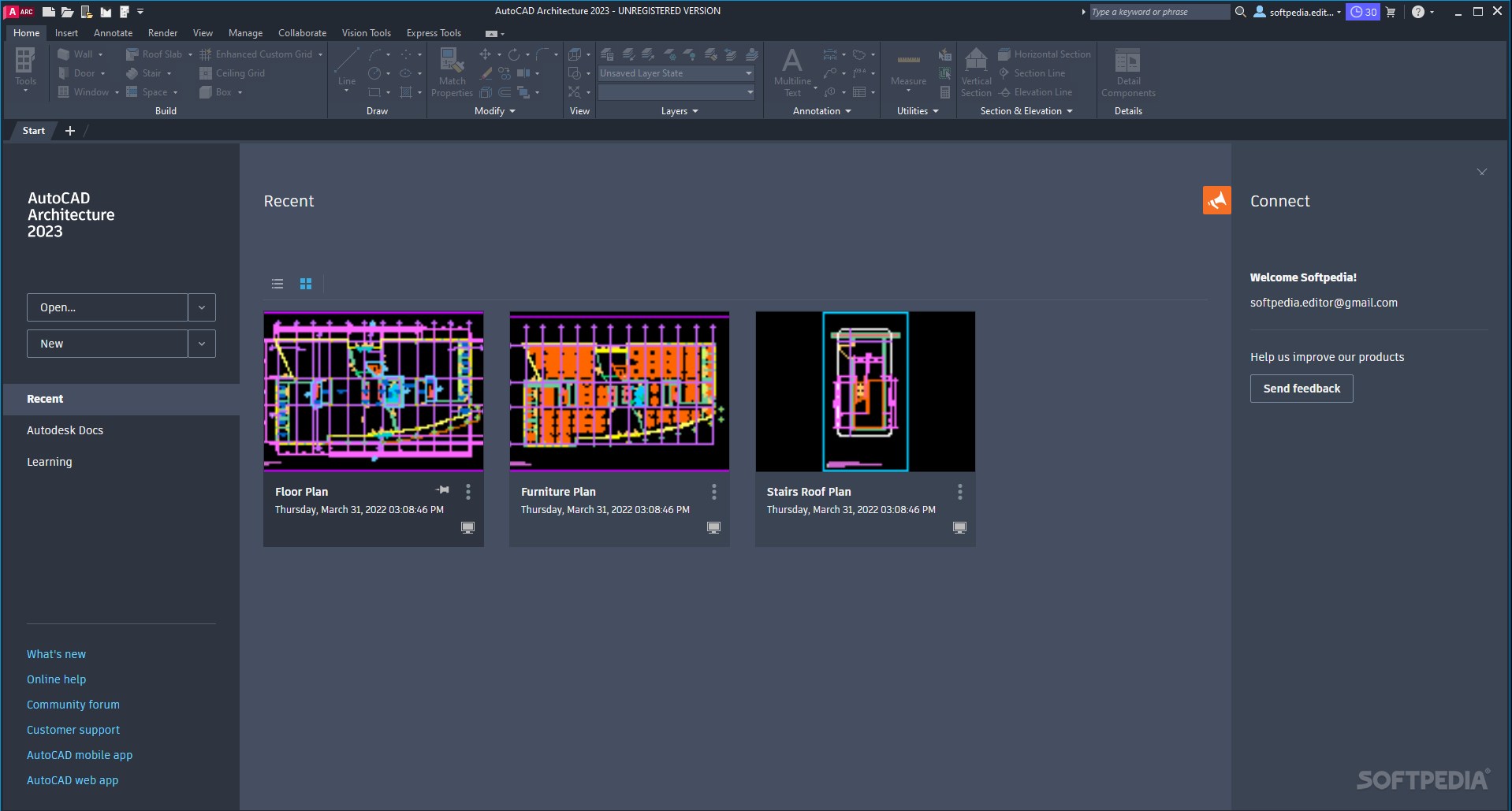This screenshot has width=1512, height=811.
Task: Open the Autodesk App Store cart icon
Action: point(1391,12)
